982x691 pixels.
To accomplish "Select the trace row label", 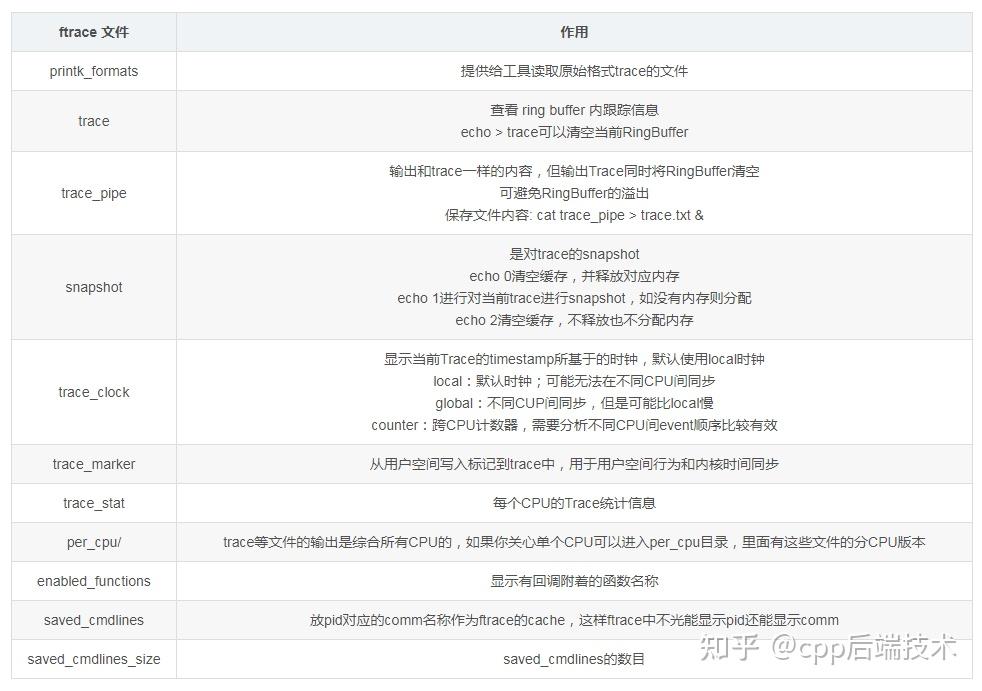I will (x=93, y=120).
